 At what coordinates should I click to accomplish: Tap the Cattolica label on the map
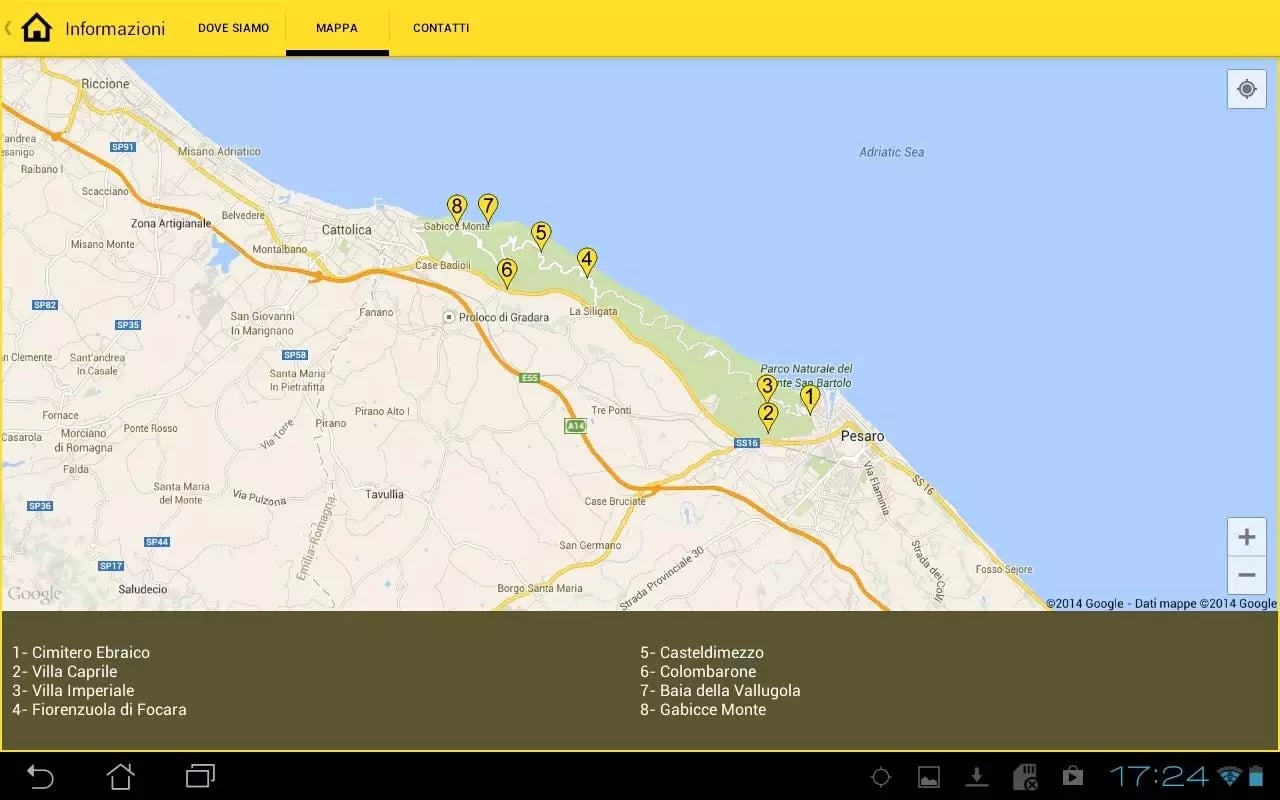tap(346, 230)
